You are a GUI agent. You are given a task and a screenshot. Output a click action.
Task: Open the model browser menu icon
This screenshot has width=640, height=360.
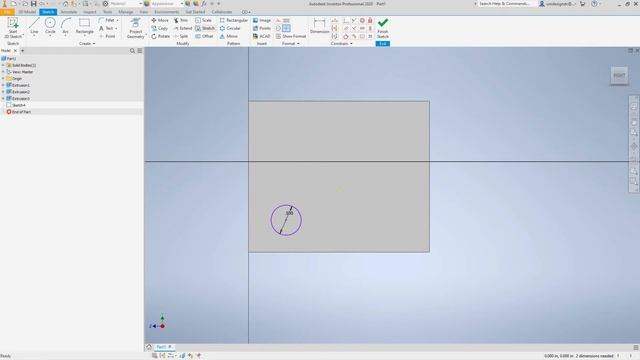coord(140,51)
